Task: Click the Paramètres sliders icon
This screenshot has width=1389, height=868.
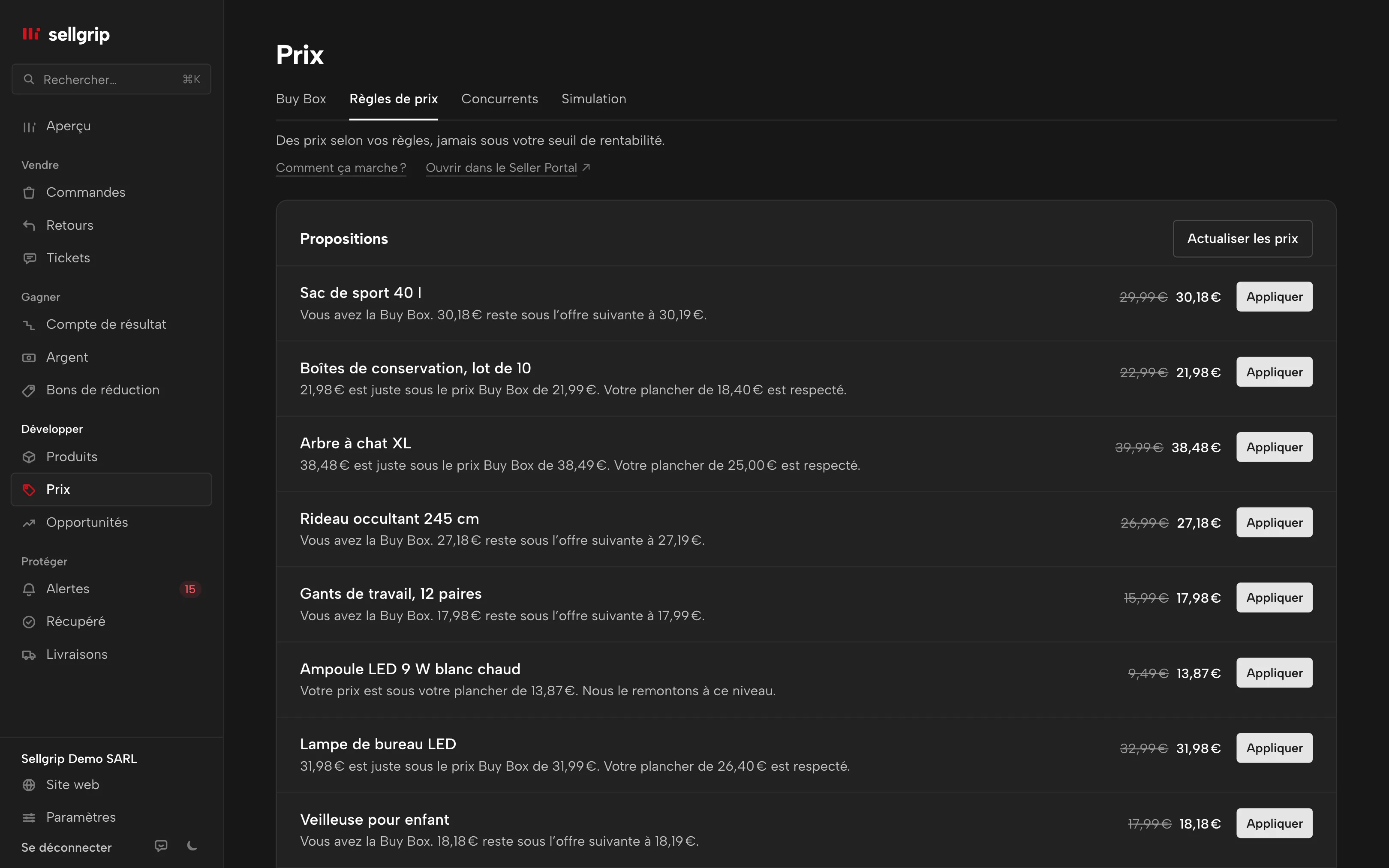Action: 29,817
